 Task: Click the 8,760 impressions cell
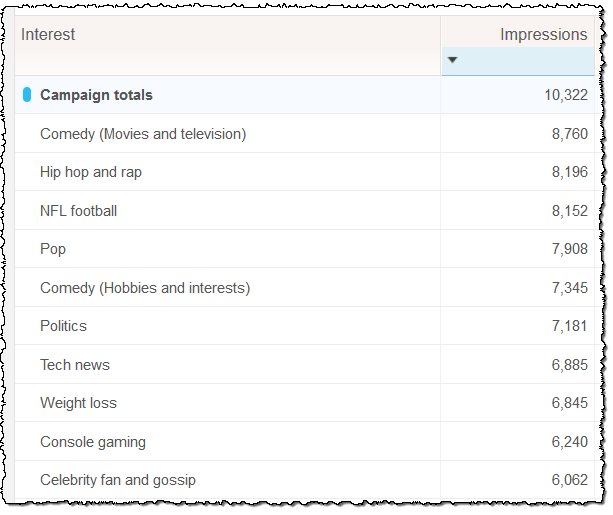pos(569,134)
